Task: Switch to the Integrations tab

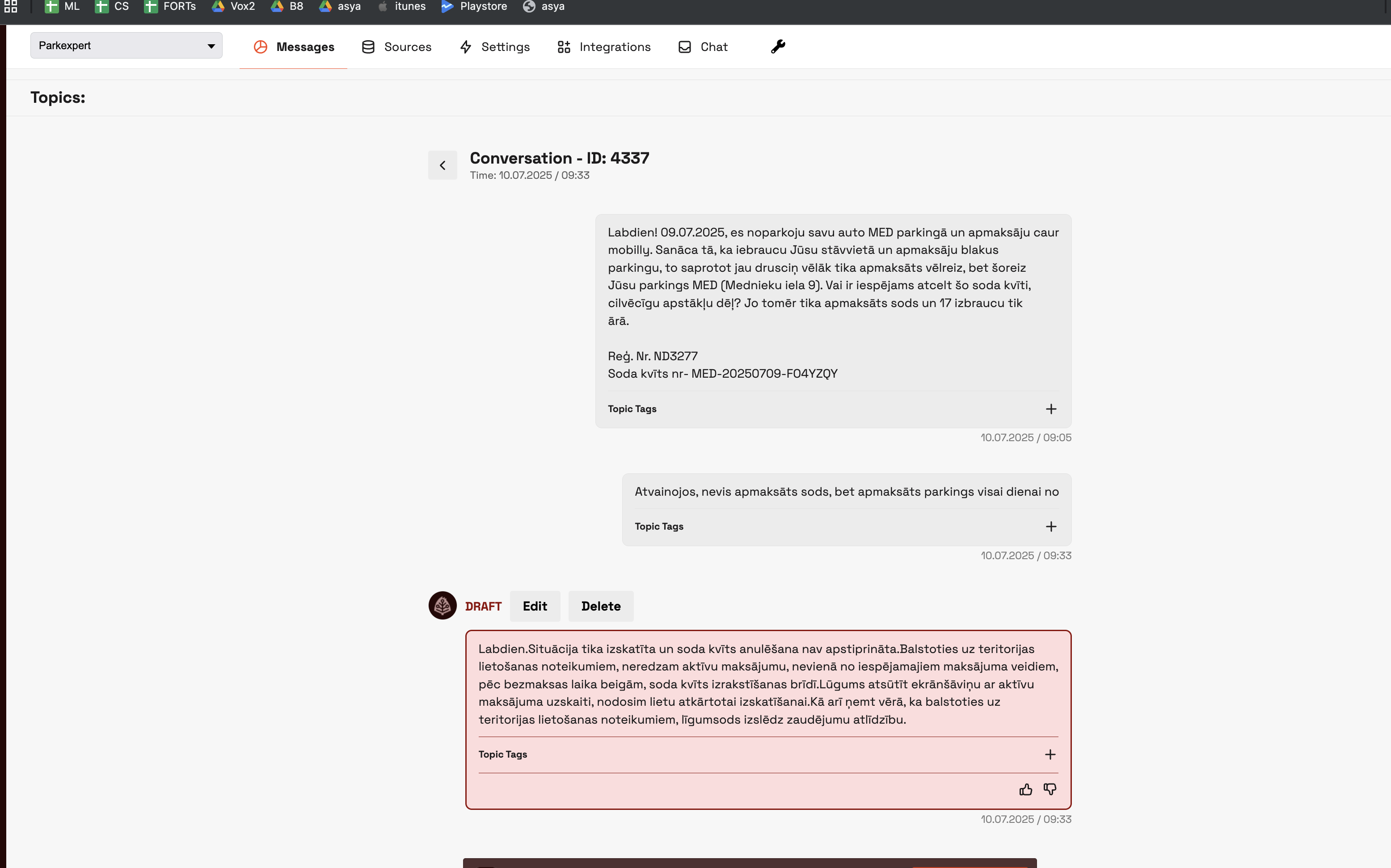Action: coord(603,47)
